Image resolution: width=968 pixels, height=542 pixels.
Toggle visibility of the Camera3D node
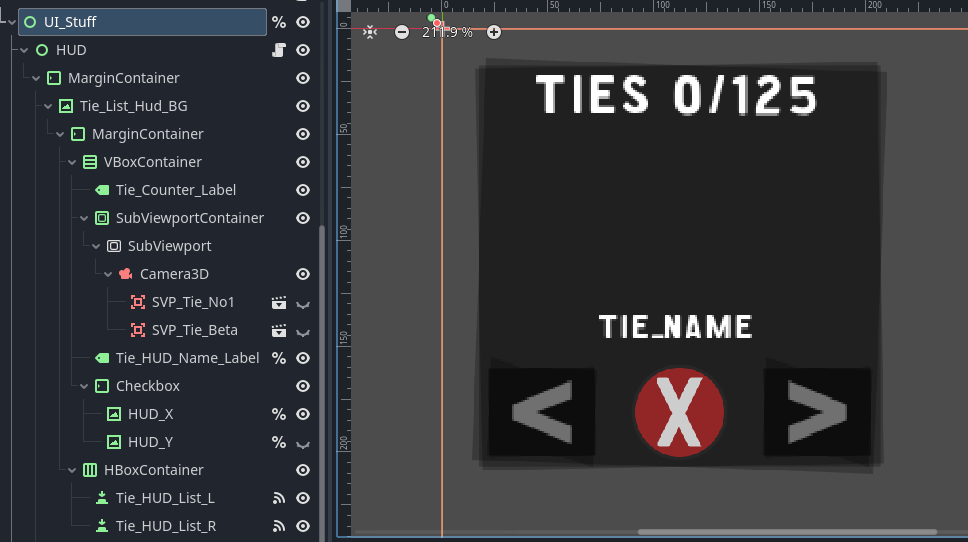[x=303, y=274]
